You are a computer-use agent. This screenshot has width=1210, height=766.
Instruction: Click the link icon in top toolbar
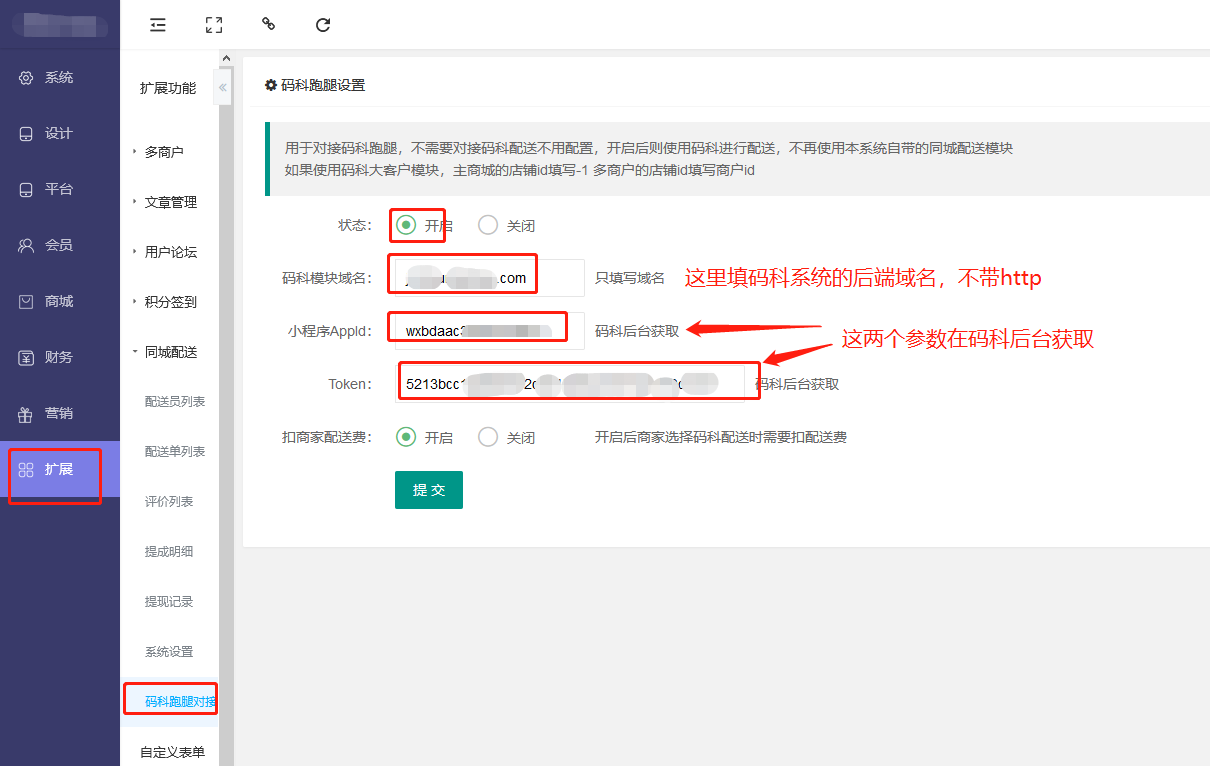tap(268, 24)
